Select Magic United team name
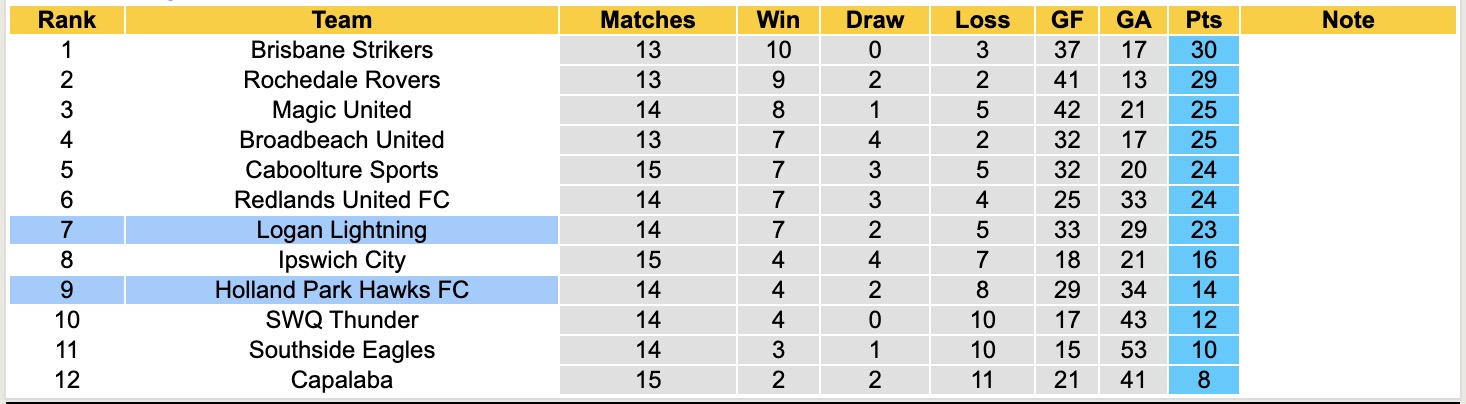The image size is (1466, 404). tap(341, 110)
